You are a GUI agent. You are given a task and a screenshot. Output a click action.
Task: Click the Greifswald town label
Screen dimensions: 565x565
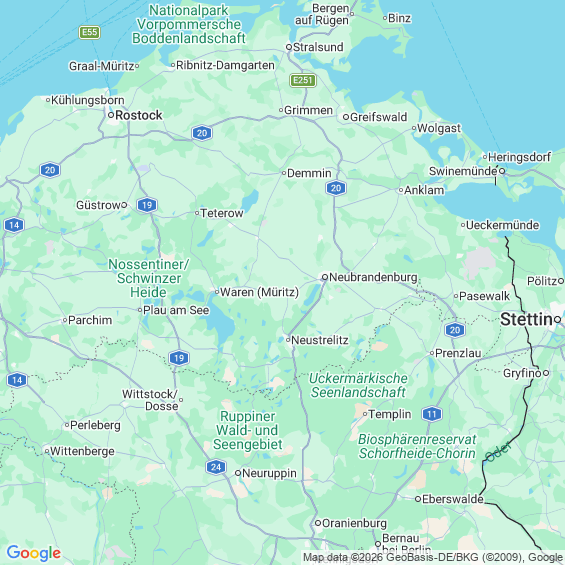tap(378, 117)
